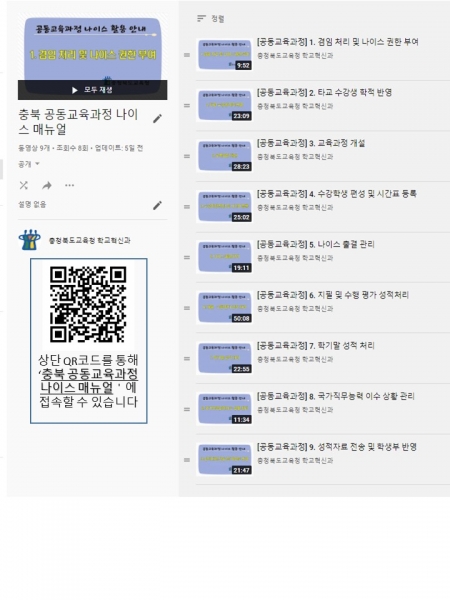
Task: Open the 50:08 video thumbnail for 성적처리
Action: (224, 308)
